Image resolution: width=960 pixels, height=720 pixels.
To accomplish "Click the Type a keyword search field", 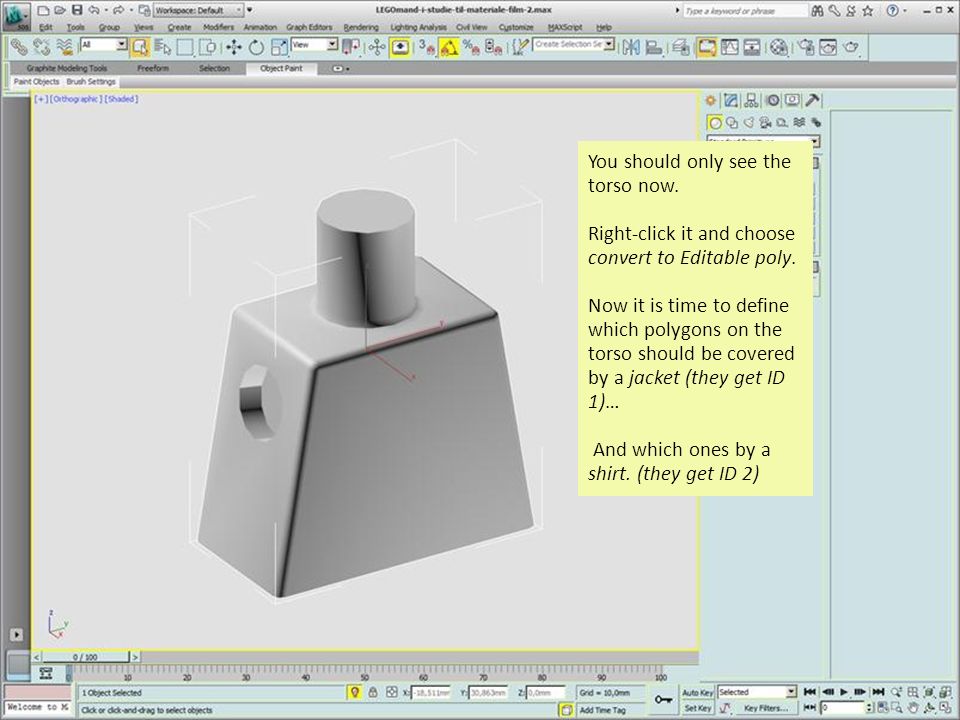I will click(x=745, y=11).
